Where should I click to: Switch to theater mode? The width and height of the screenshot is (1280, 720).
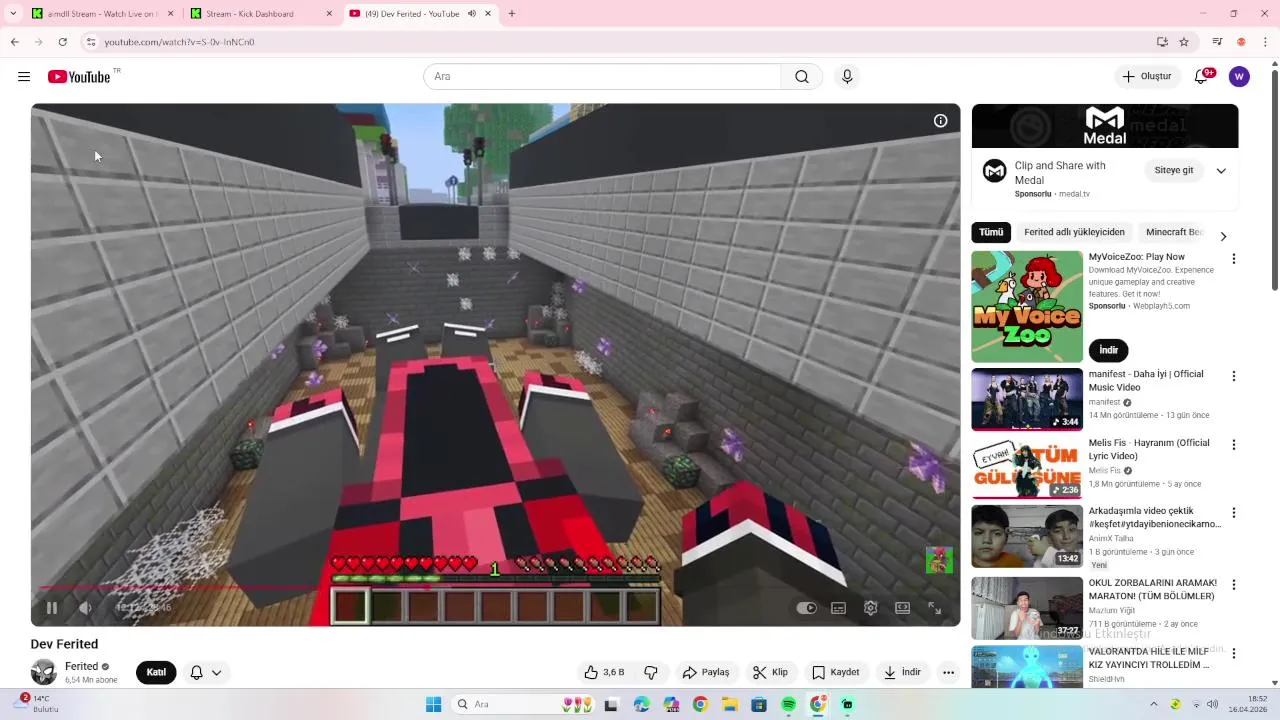(902, 608)
